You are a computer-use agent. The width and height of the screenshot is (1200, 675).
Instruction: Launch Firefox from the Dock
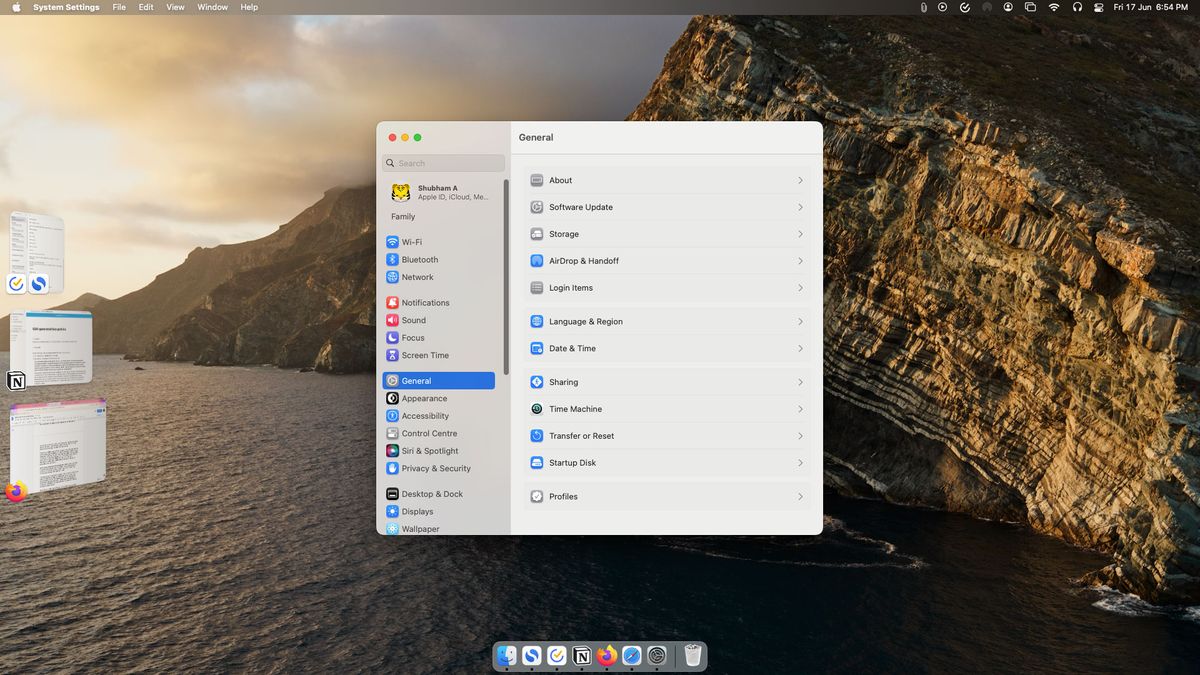pos(607,655)
